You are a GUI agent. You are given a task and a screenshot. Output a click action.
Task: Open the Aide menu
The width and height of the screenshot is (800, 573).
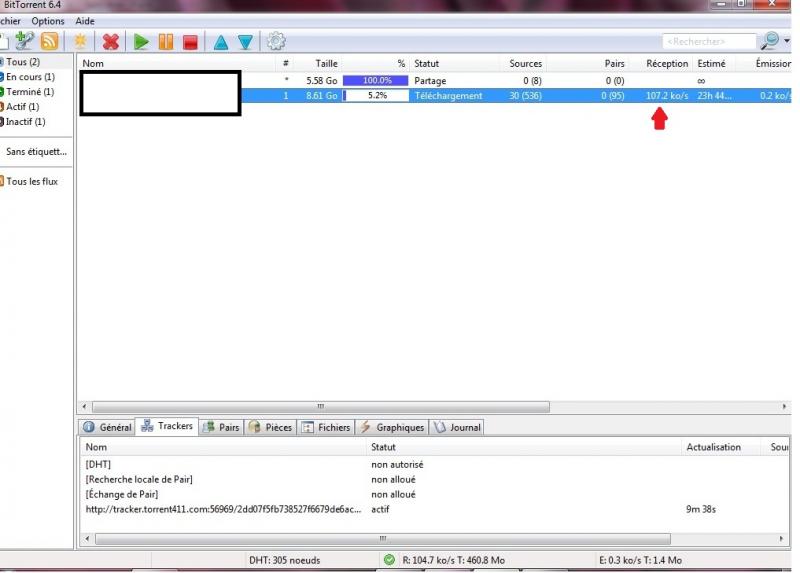tap(86, 21)
